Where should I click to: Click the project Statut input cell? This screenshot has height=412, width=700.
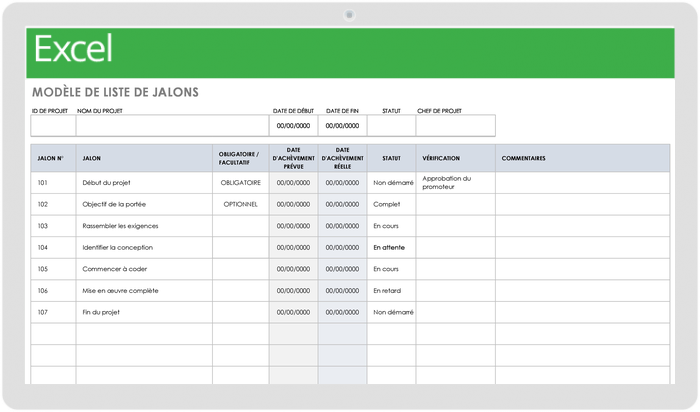tap(391, 126)
